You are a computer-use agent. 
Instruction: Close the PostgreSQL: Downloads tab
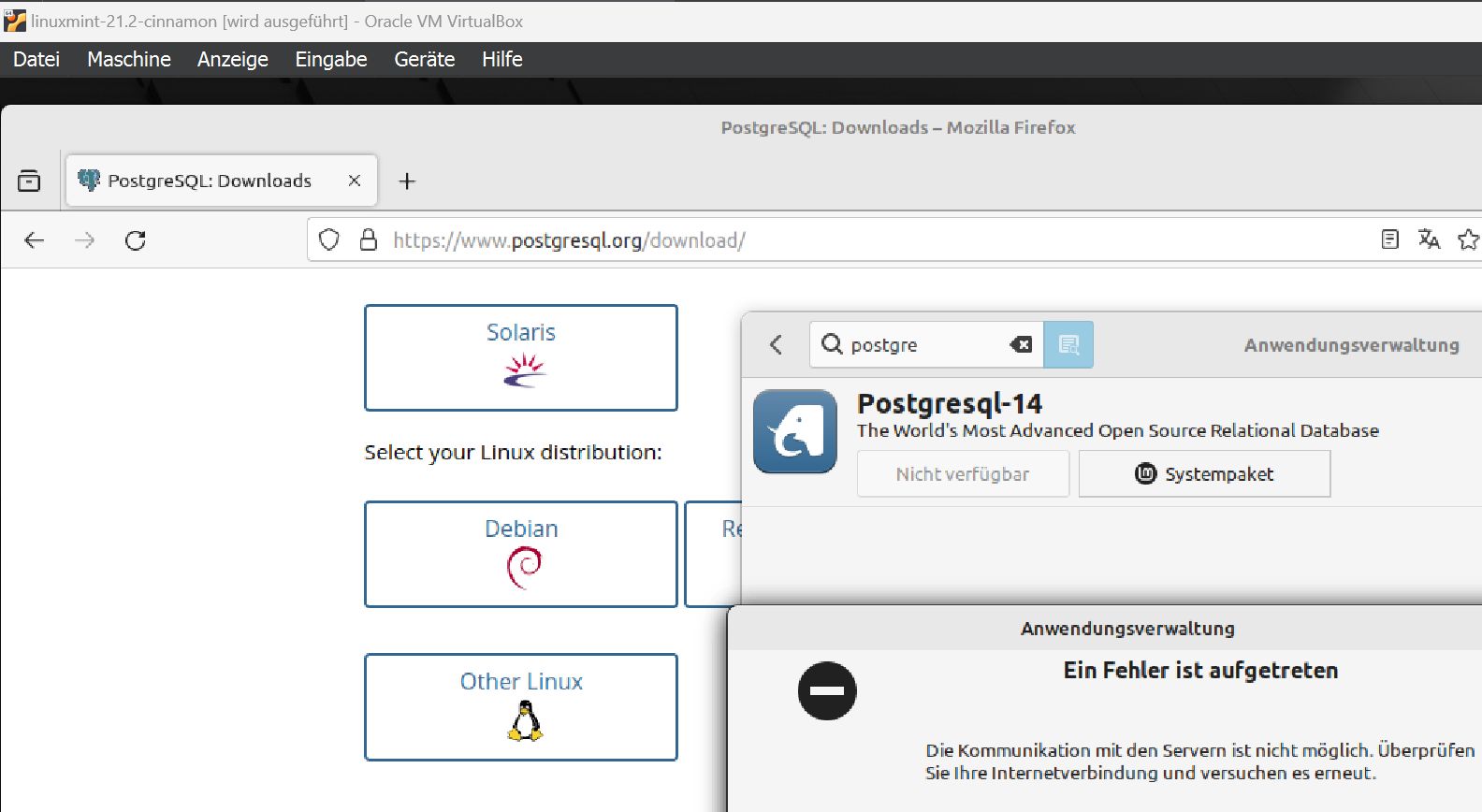[x=355, y=181]
